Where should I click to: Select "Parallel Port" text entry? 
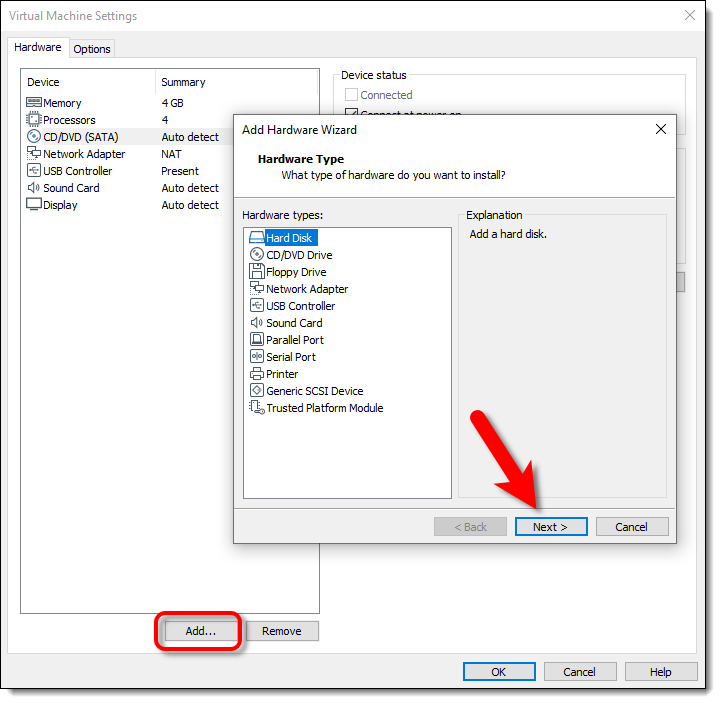pyautogui.click(x=295, y=340)
